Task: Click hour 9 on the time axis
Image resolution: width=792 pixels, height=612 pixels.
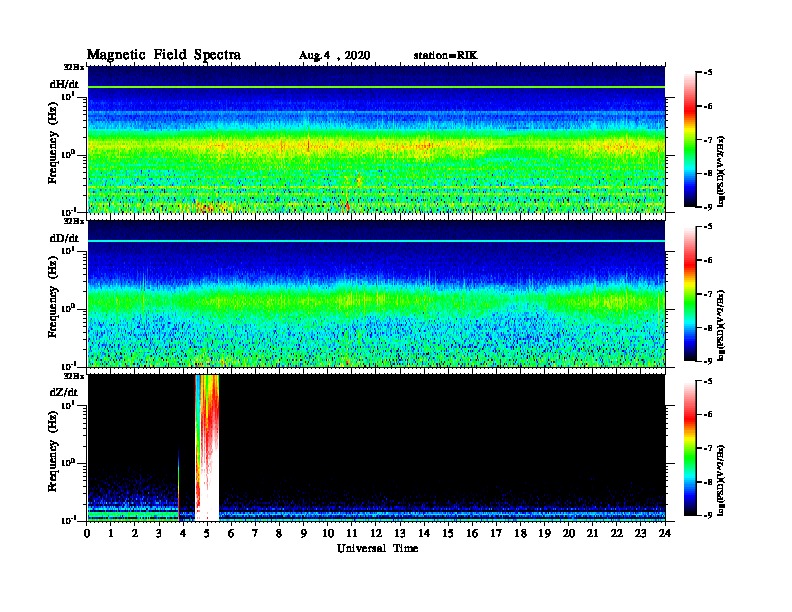Action: (x=304, y=533)
